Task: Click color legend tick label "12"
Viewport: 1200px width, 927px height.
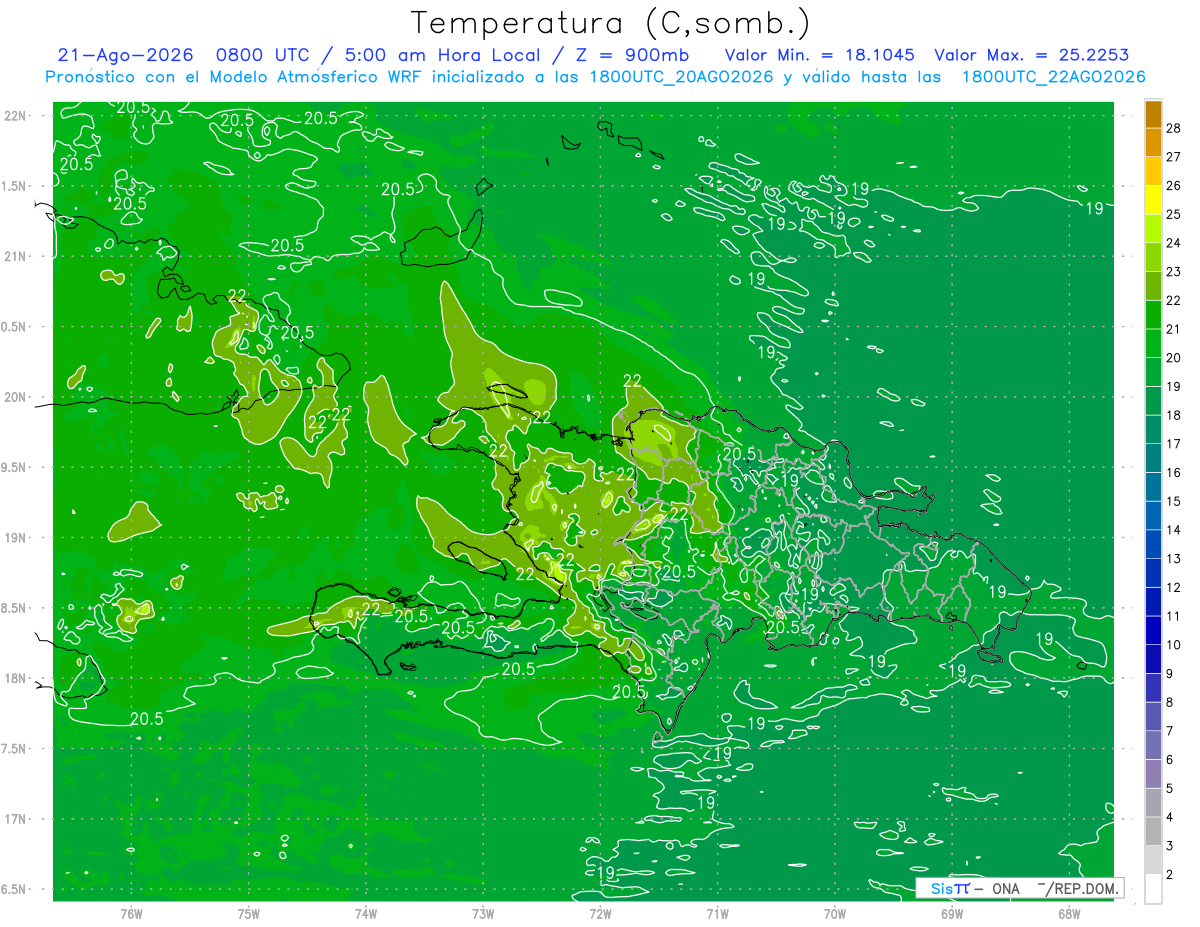Action: pos(1174,587)
